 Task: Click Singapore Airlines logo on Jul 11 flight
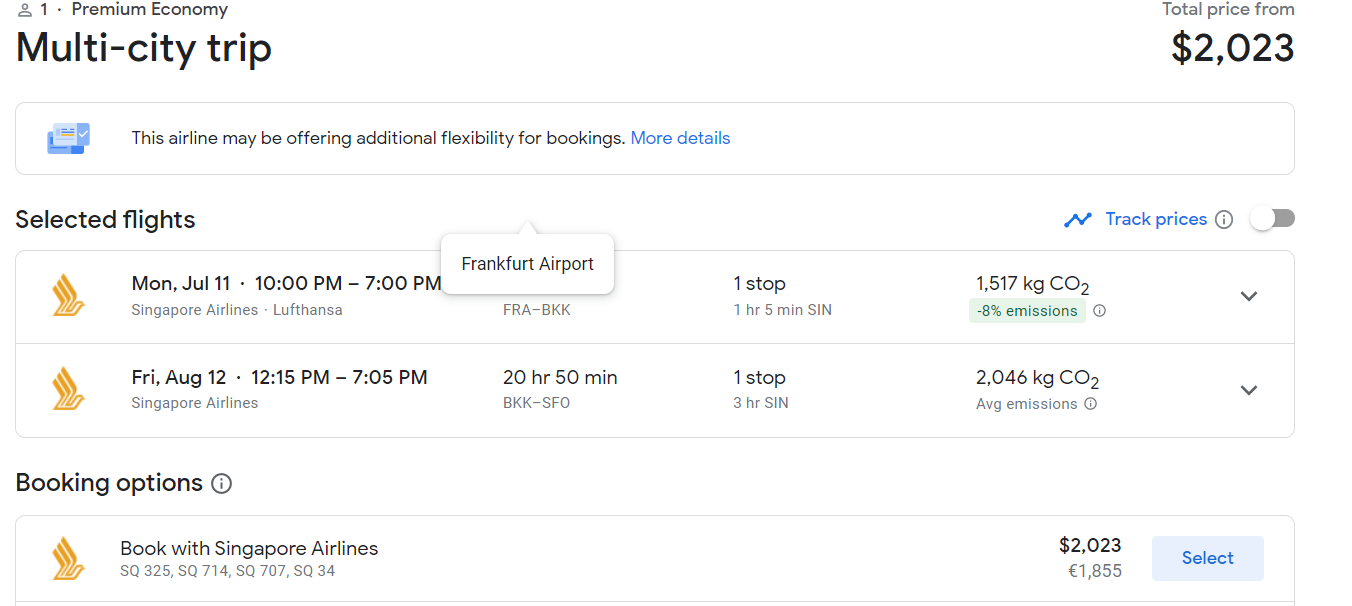[x=68, y=297]
